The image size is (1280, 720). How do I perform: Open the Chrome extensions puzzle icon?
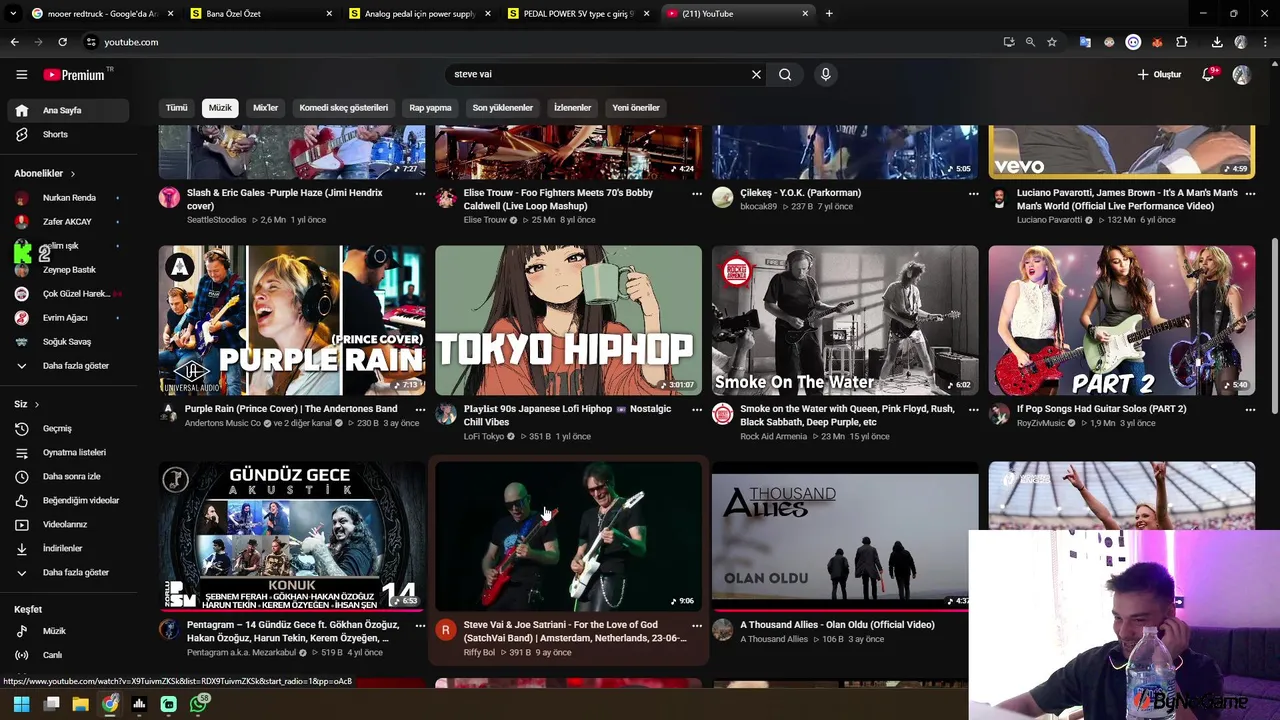(x=1182, y=42)
